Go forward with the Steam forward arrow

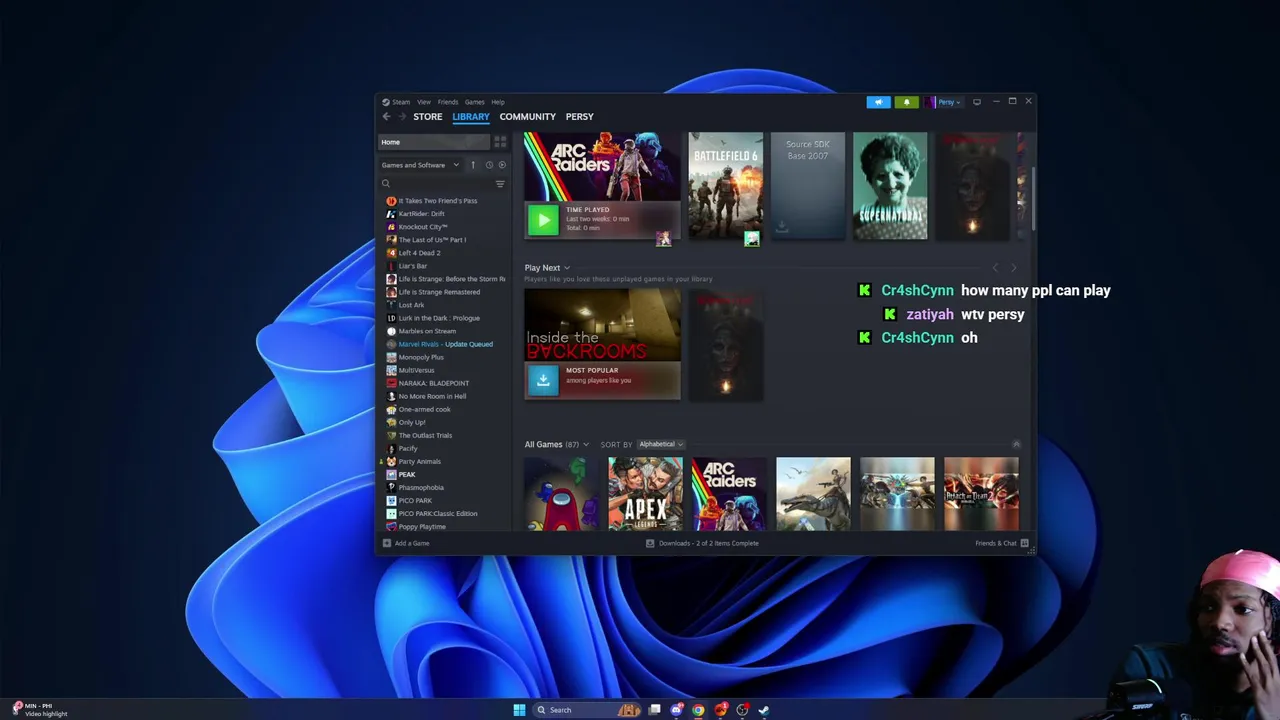[x=401, y=117]
